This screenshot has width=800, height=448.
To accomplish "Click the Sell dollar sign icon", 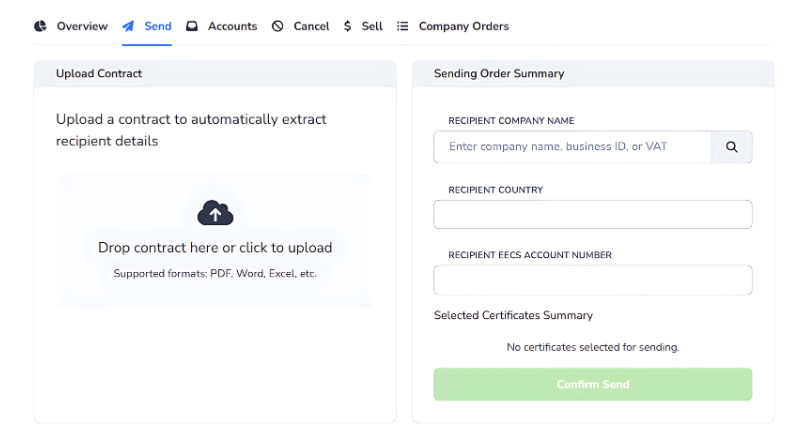I will 347,26.
